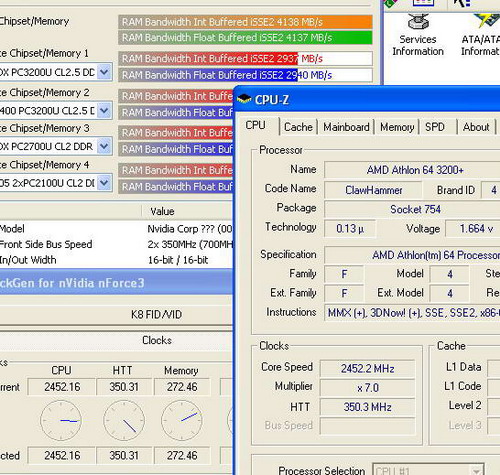Switch to the Cache tab in CPU-Z
Viewport: 500px width, 475px height.
pos(298,127)
